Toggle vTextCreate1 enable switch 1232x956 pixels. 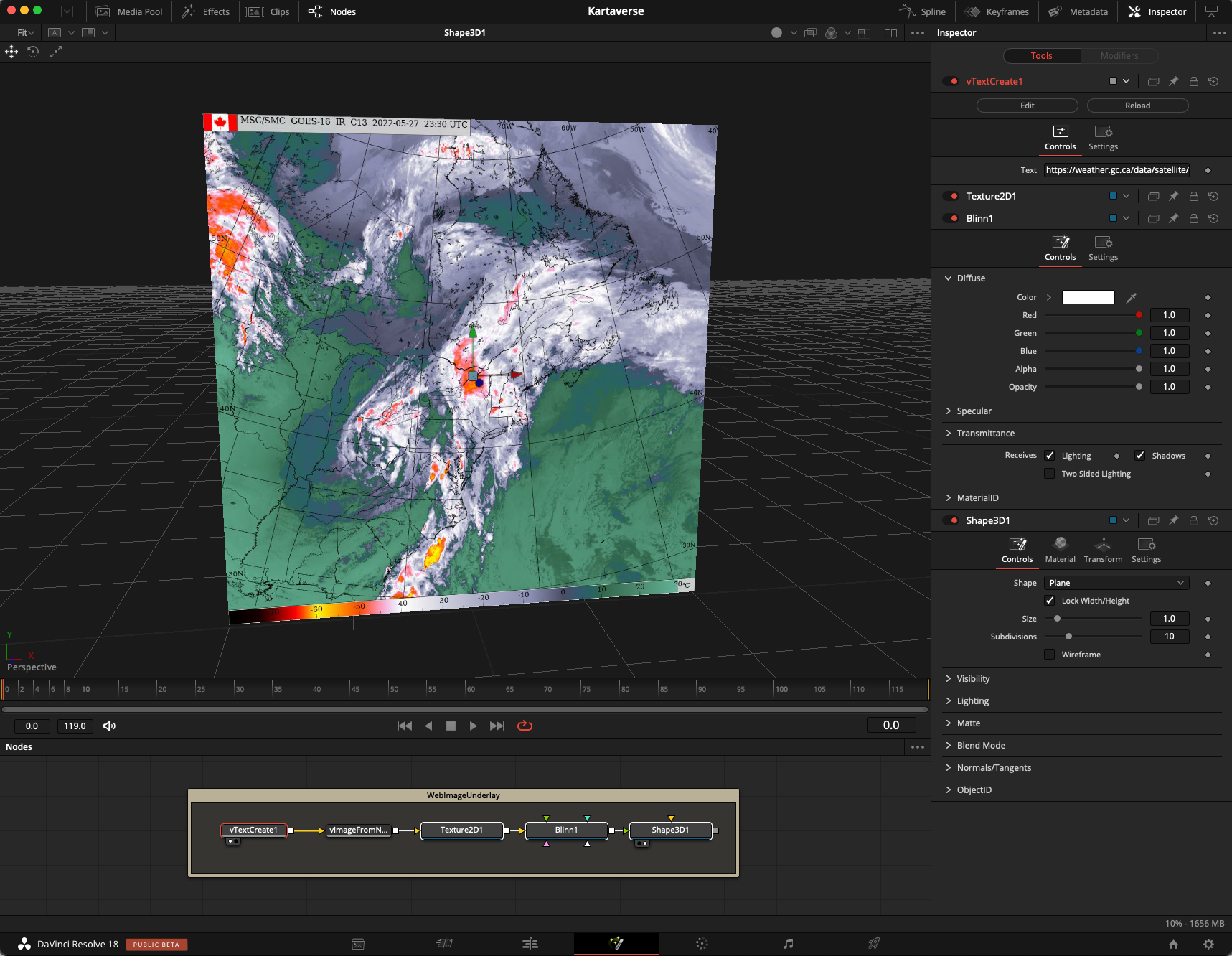click(950, 81)
